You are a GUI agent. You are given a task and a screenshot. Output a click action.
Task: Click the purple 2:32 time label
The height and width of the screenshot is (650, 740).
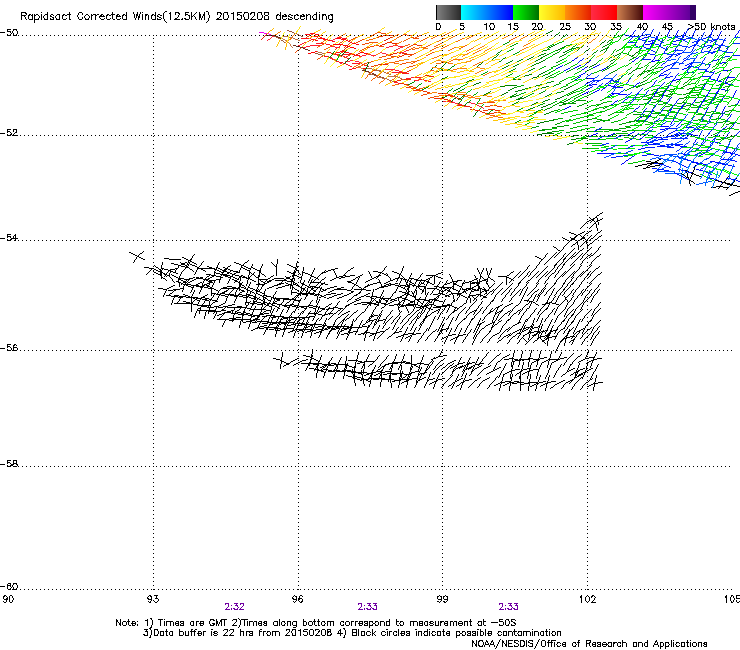tap(235, 607)
